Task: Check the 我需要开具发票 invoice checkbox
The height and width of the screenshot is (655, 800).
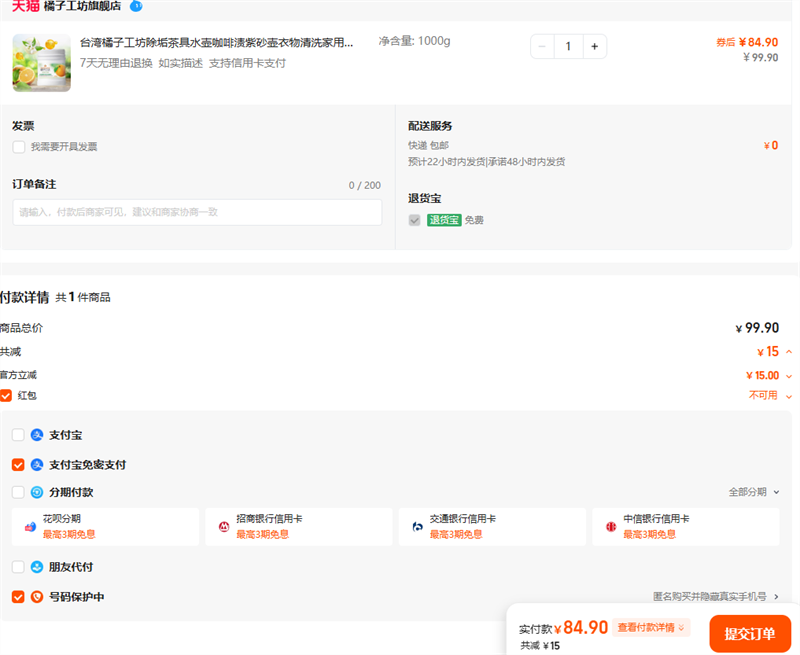Action: tap(19, 147)
